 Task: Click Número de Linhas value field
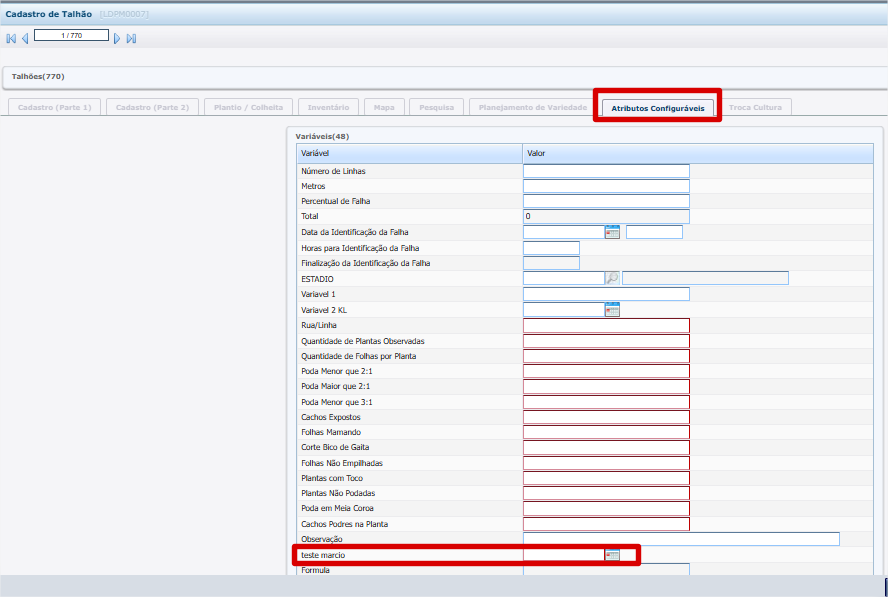pyautogui.click(x=606, y=171)
